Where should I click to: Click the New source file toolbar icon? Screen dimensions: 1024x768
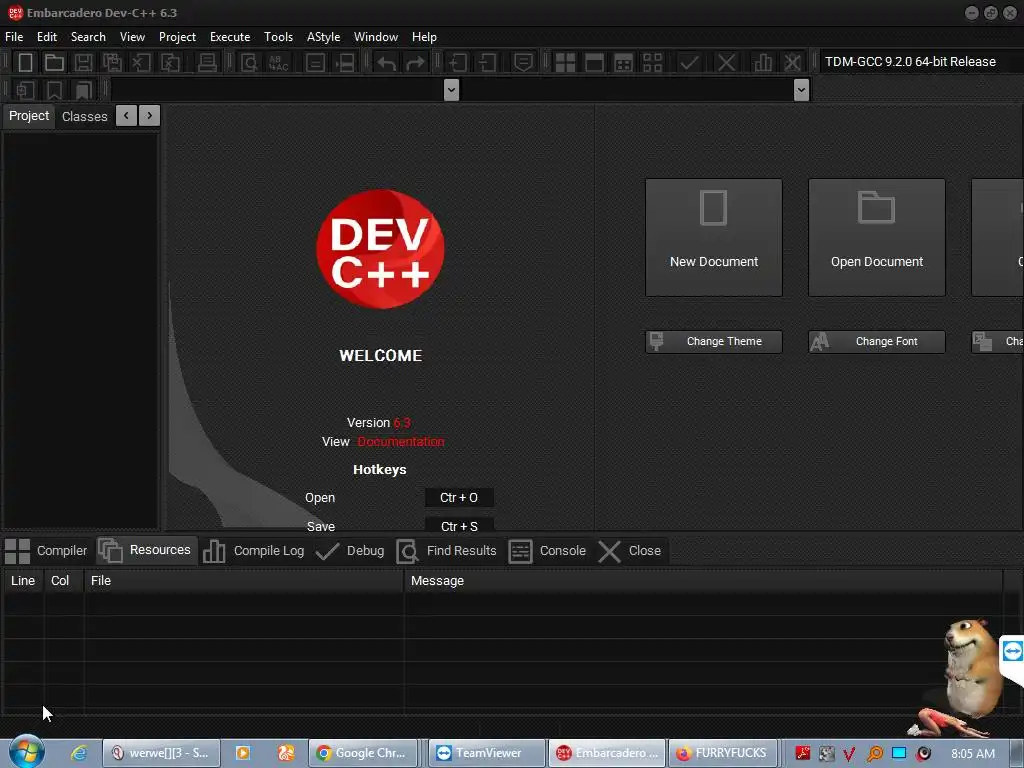pyautogui.click(x=25, y=63)
